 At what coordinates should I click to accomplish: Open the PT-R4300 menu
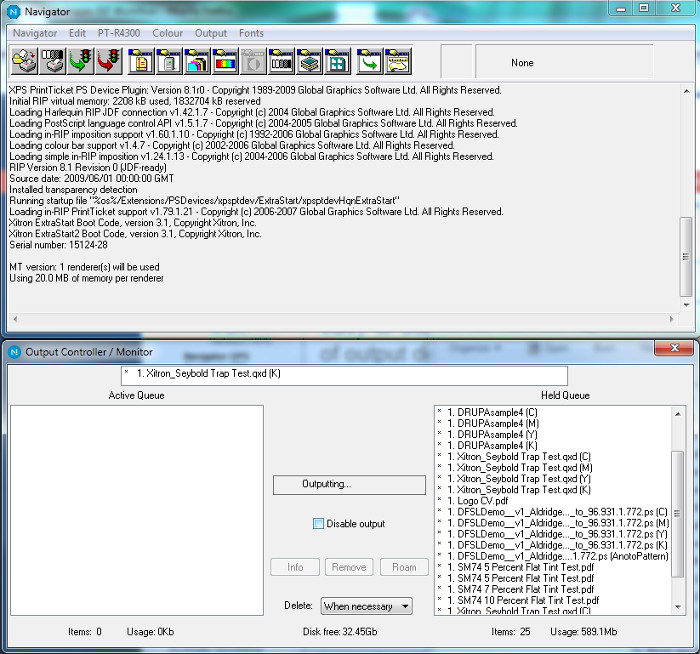pos(119,33)
